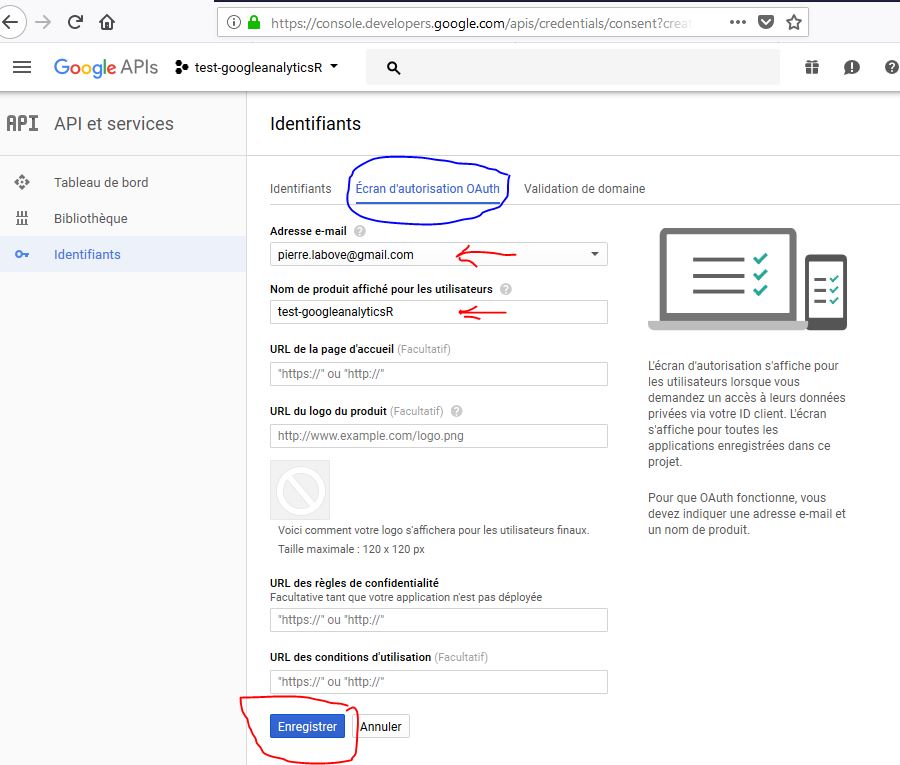Click help icon next to Nom de produit

pyautogui.click(x=506, y=289)
